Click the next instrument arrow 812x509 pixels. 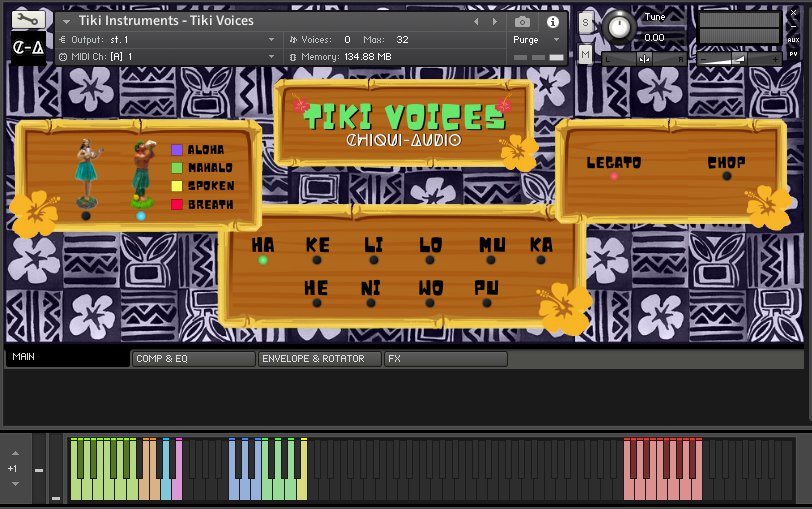(x=492, y=21)
